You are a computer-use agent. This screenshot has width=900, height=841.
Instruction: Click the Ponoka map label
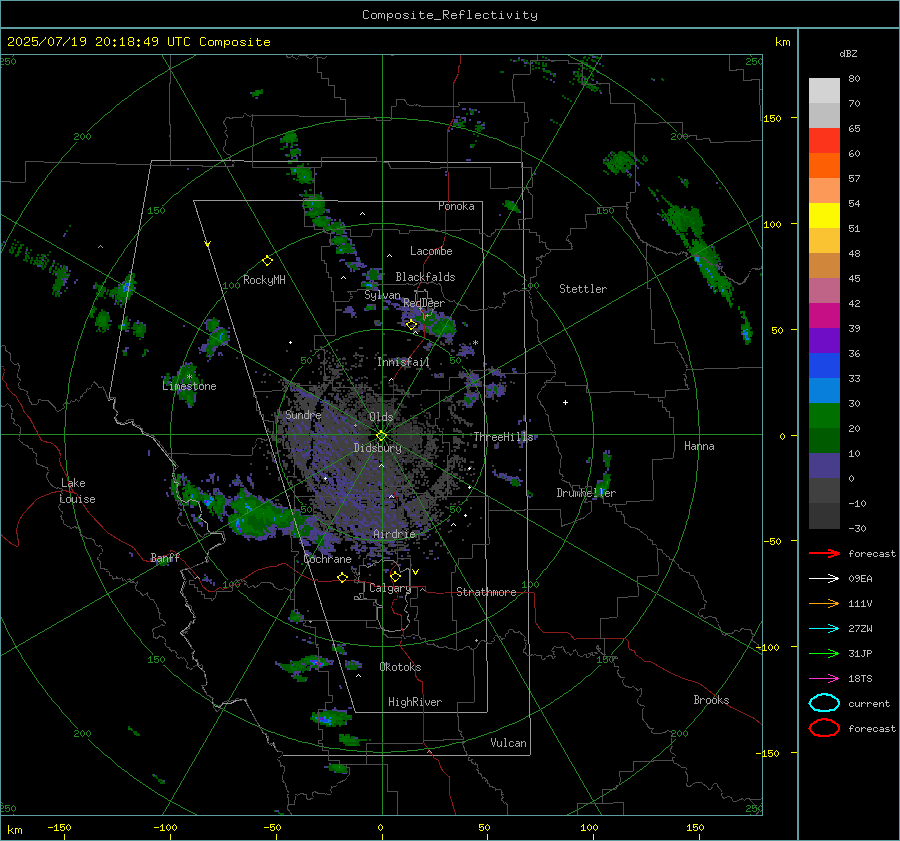click(456, 206)
